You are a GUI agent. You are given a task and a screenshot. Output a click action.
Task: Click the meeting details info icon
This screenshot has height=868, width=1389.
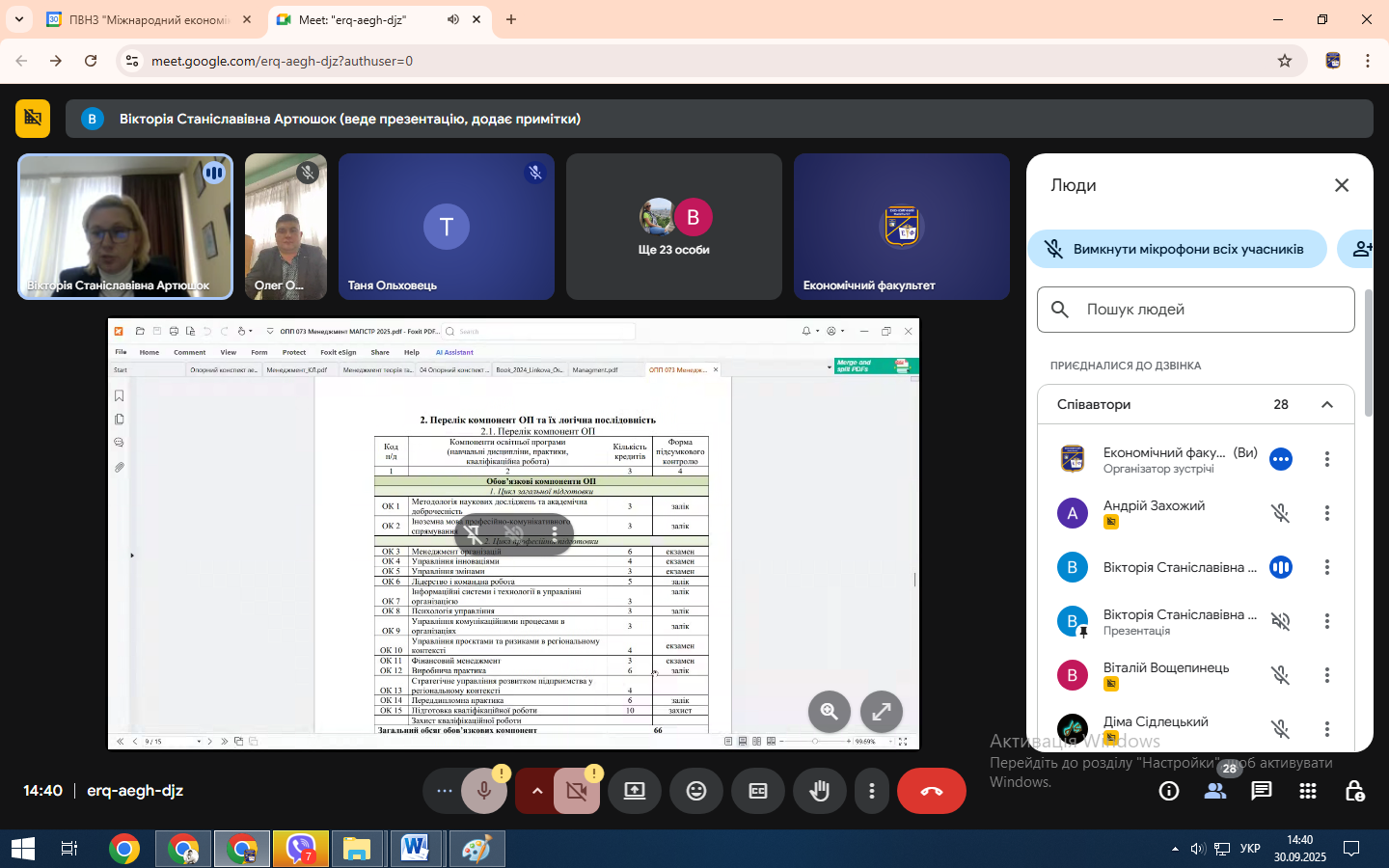(1169, 791)
